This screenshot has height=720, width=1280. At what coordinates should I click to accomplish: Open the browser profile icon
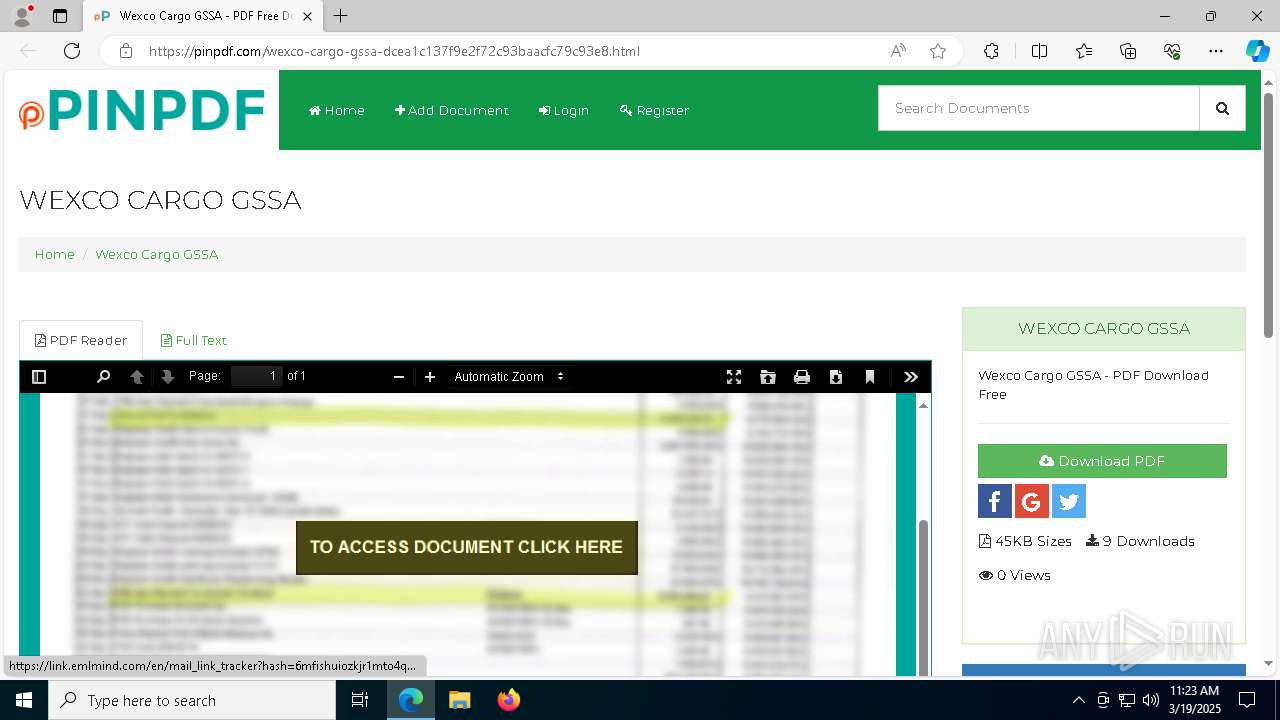[22, 16]
